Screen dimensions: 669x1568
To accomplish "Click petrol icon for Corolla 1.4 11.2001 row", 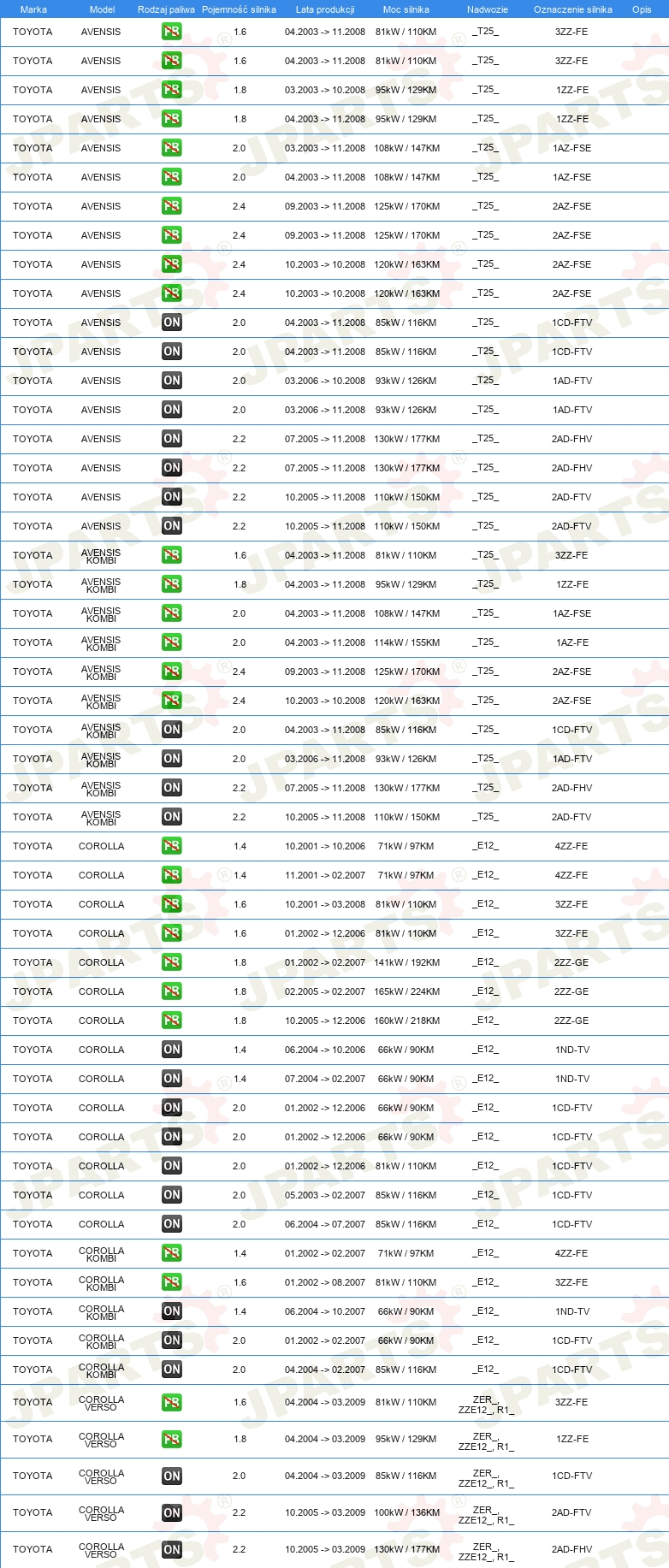I will pyautogui.click(x=172, y=875).
